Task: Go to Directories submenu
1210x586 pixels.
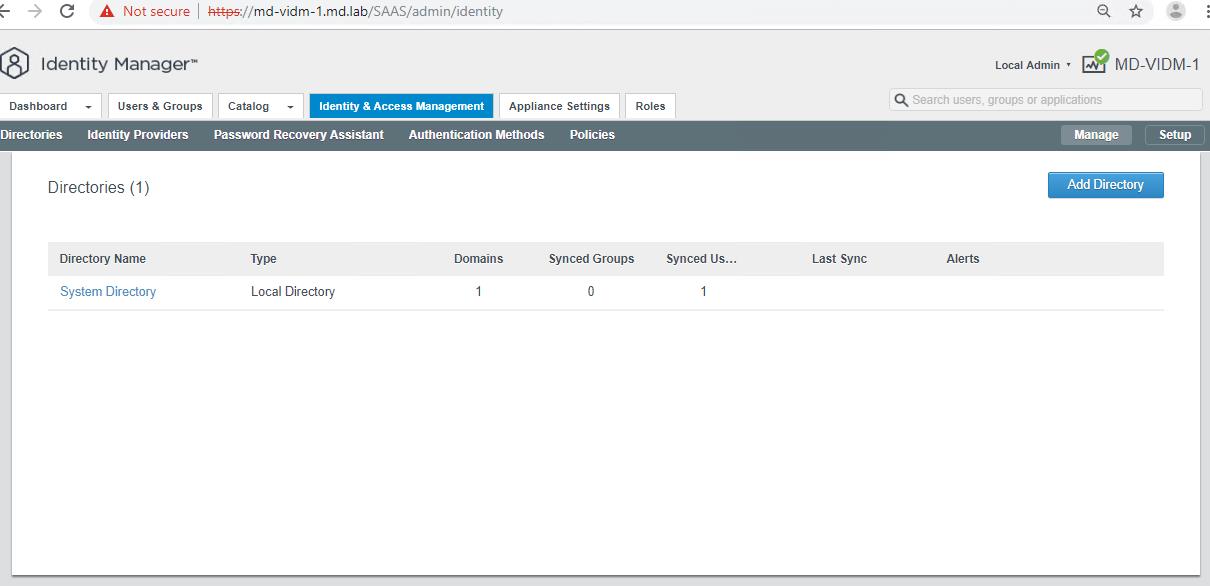Action: (31, 135)
